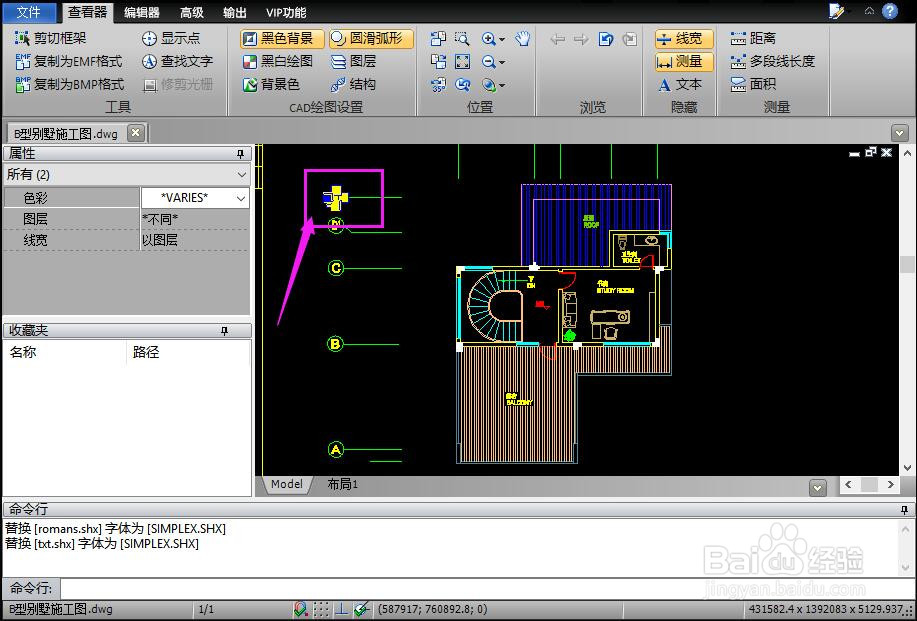Toggle the 圆滑弧形 setting
Screen dimensions: 917x621
click(x=371, y=39)
